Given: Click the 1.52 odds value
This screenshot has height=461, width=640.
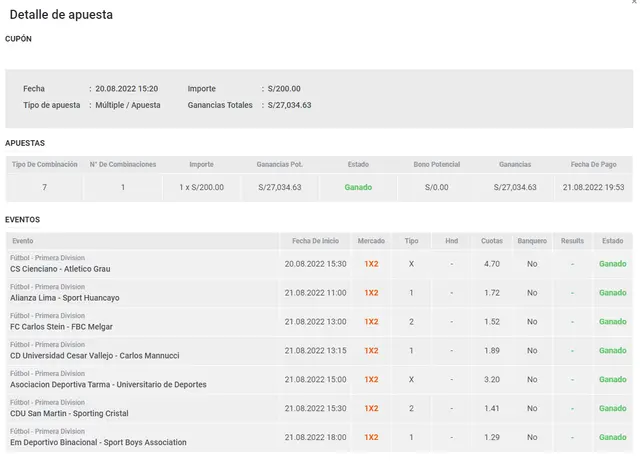Looking at the screenshot, I should pyautogui.click(x=492, y=322).
